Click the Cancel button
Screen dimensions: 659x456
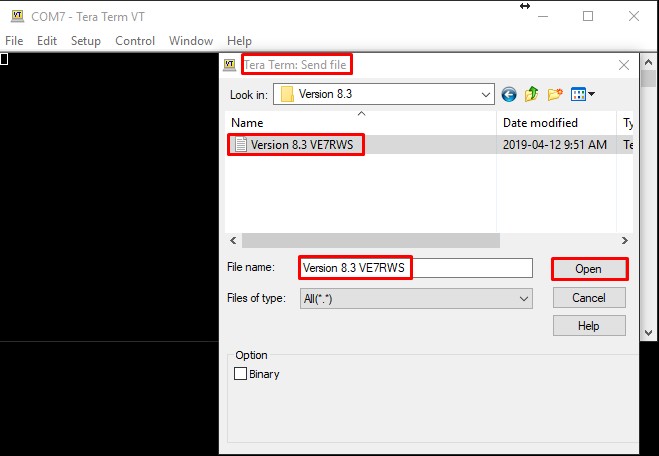pos(589,298)
